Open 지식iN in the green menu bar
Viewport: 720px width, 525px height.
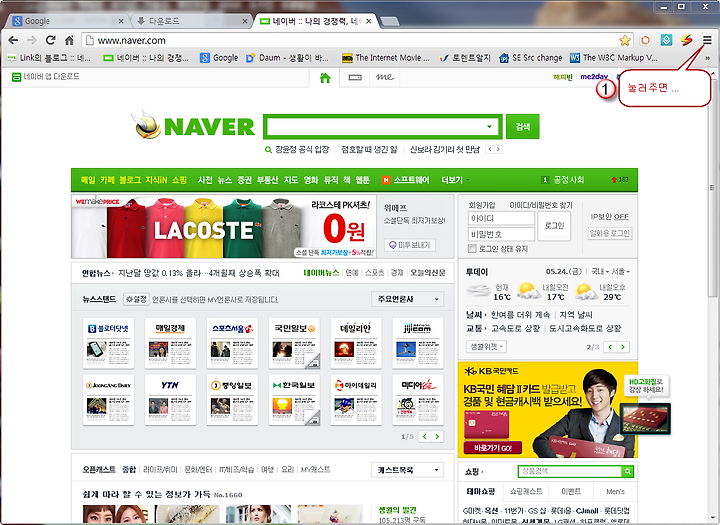(x=156, y=180)
